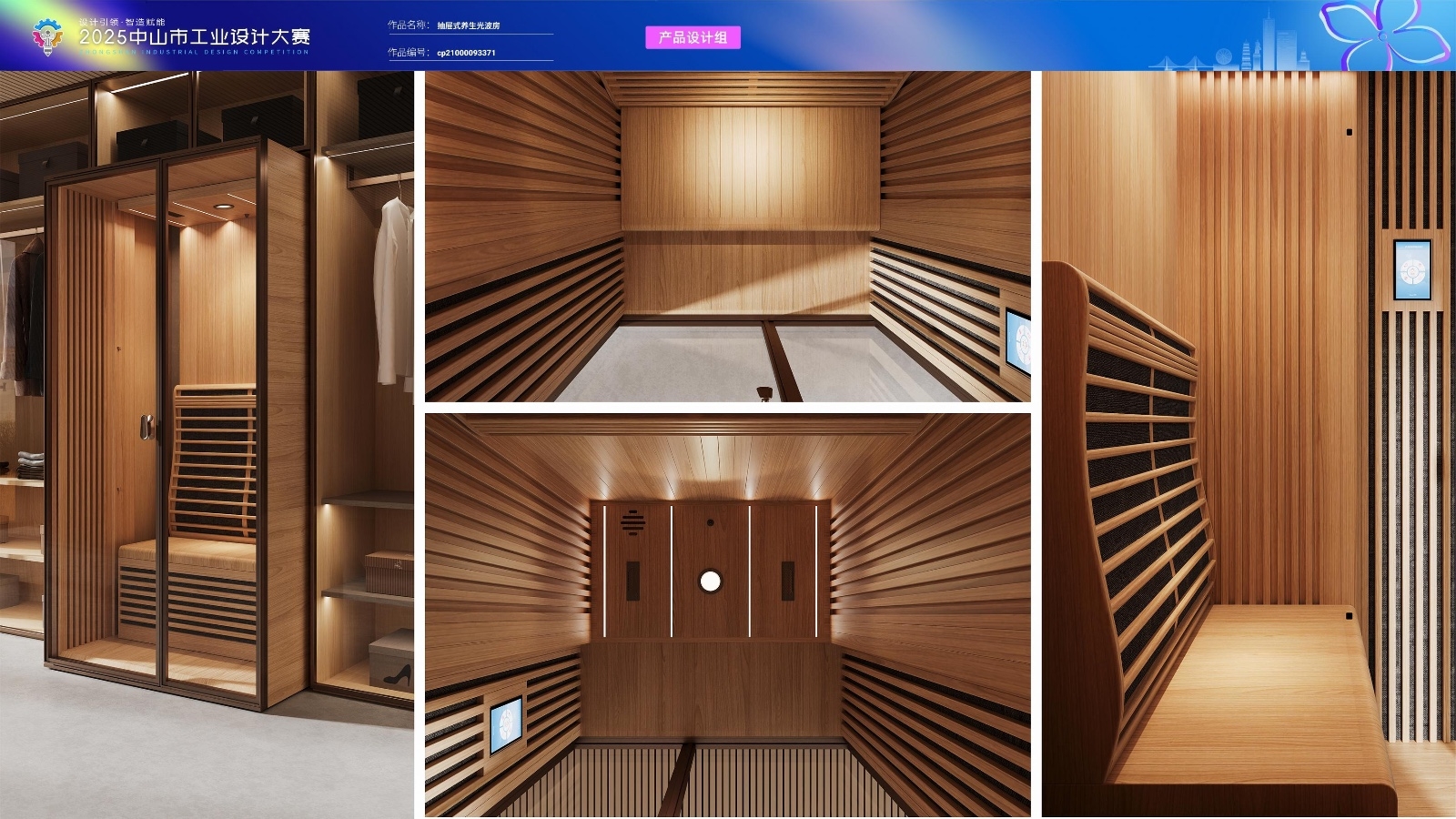This screenshot has height=819, width=1456.
Task: Click the ceiling downlight inside the sauna cabinet
Action: (221, 207)
